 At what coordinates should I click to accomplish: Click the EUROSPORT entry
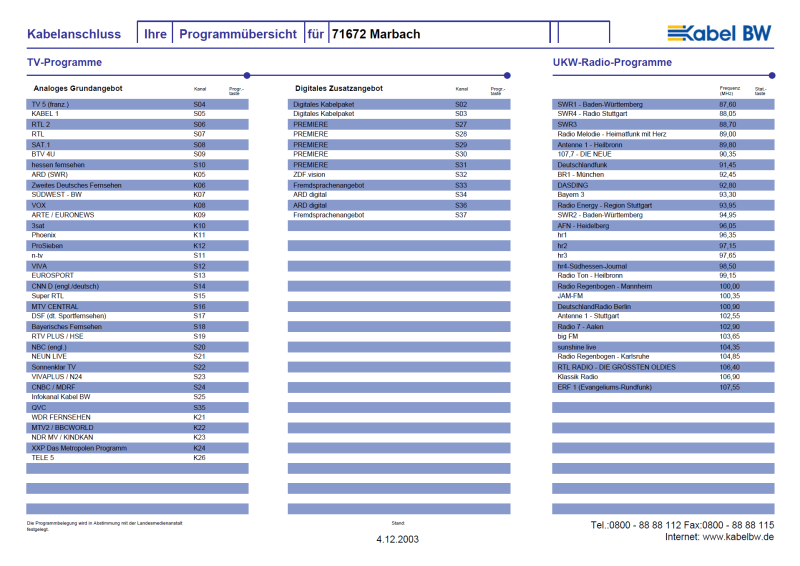tap(53, 276)
